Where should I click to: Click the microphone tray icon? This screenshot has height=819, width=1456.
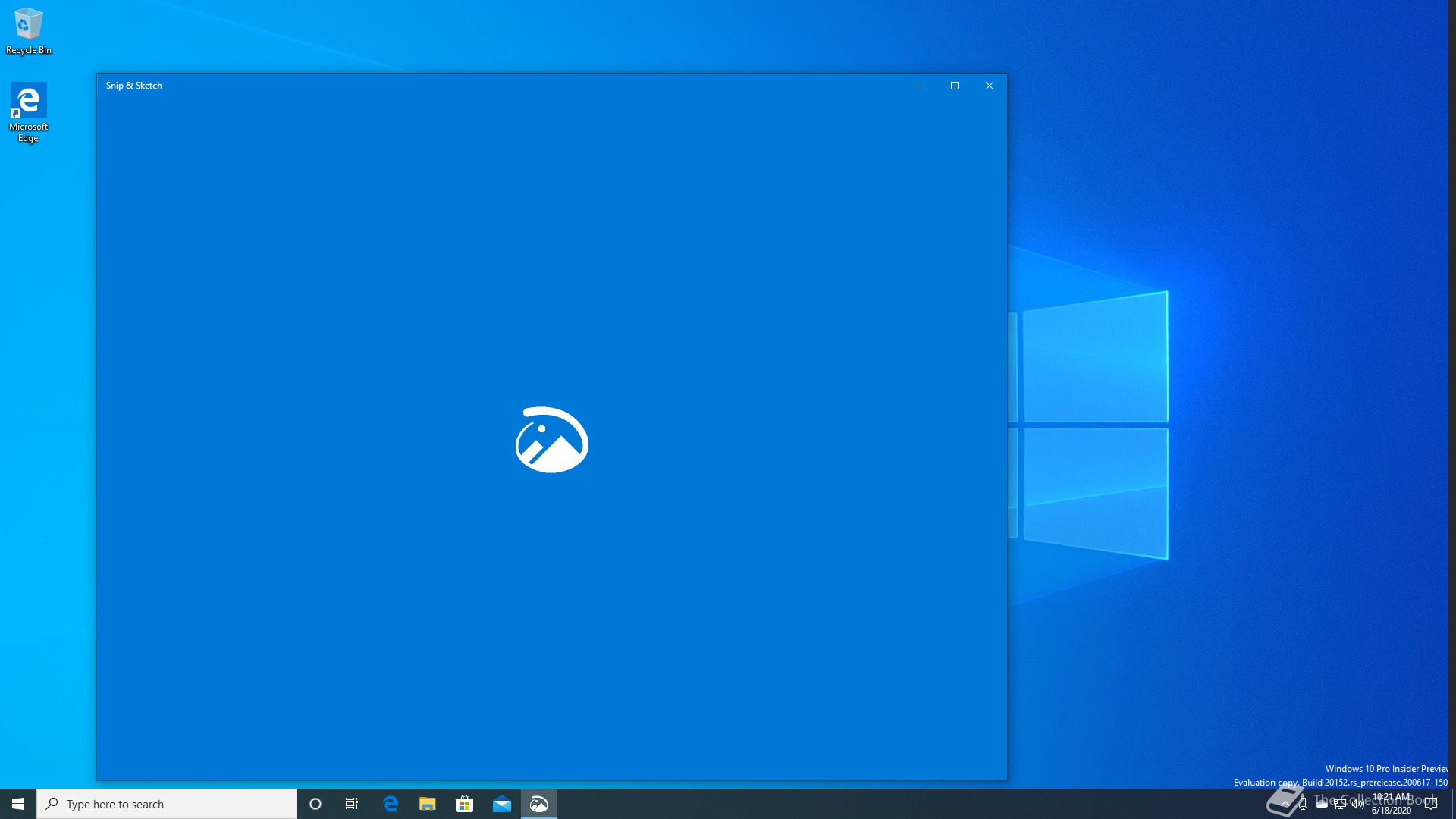(x=1303, y=804)
